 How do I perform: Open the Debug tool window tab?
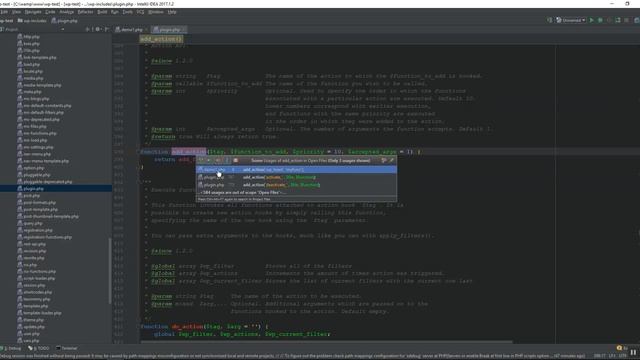[11, 348]
